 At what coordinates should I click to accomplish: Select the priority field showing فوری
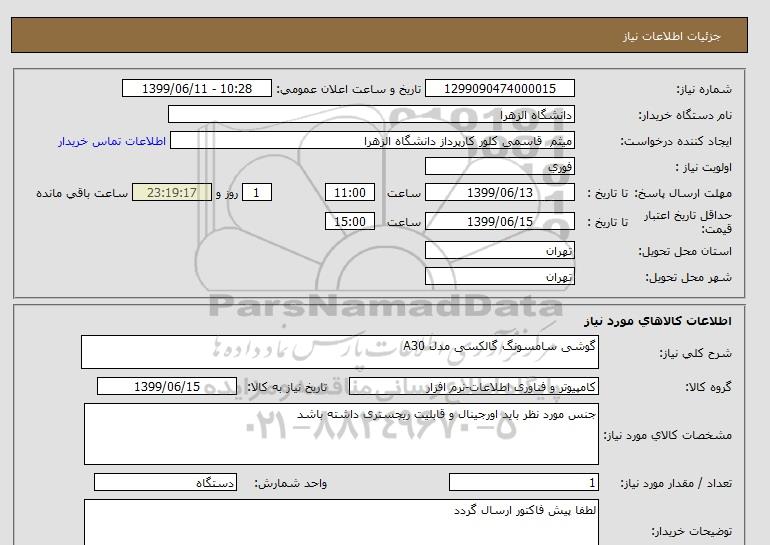[x=499, y=166]
